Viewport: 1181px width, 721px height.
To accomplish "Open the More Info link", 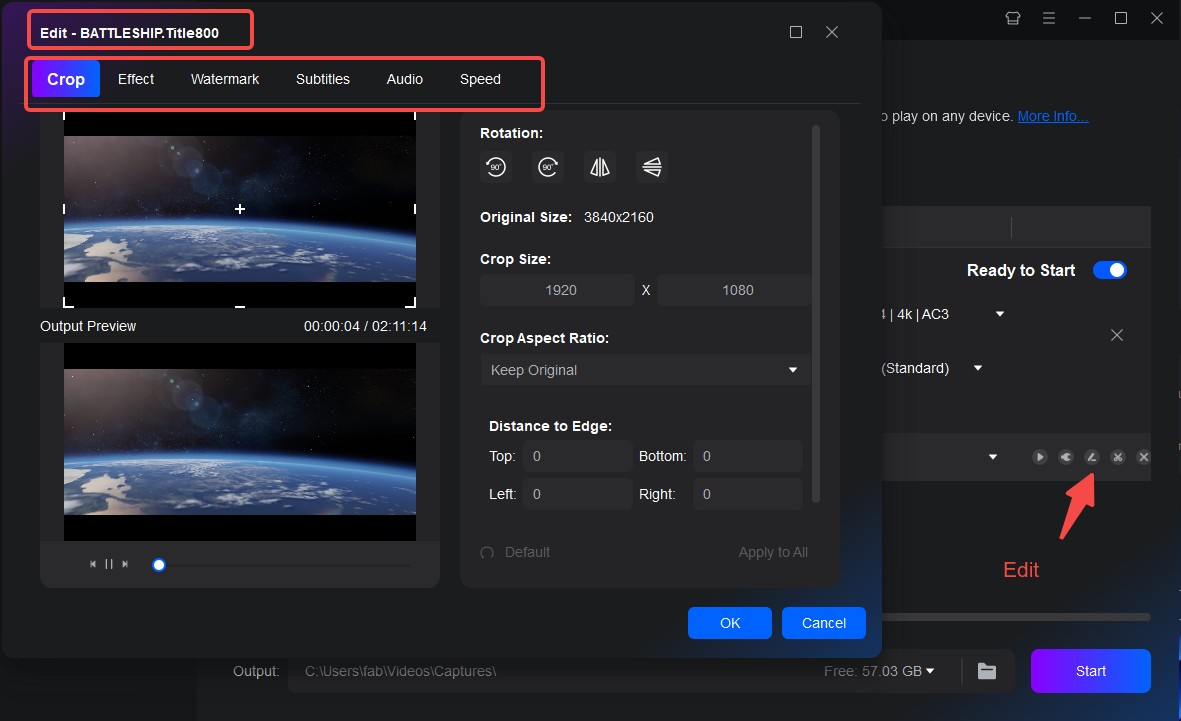I will pos(1052,116).
